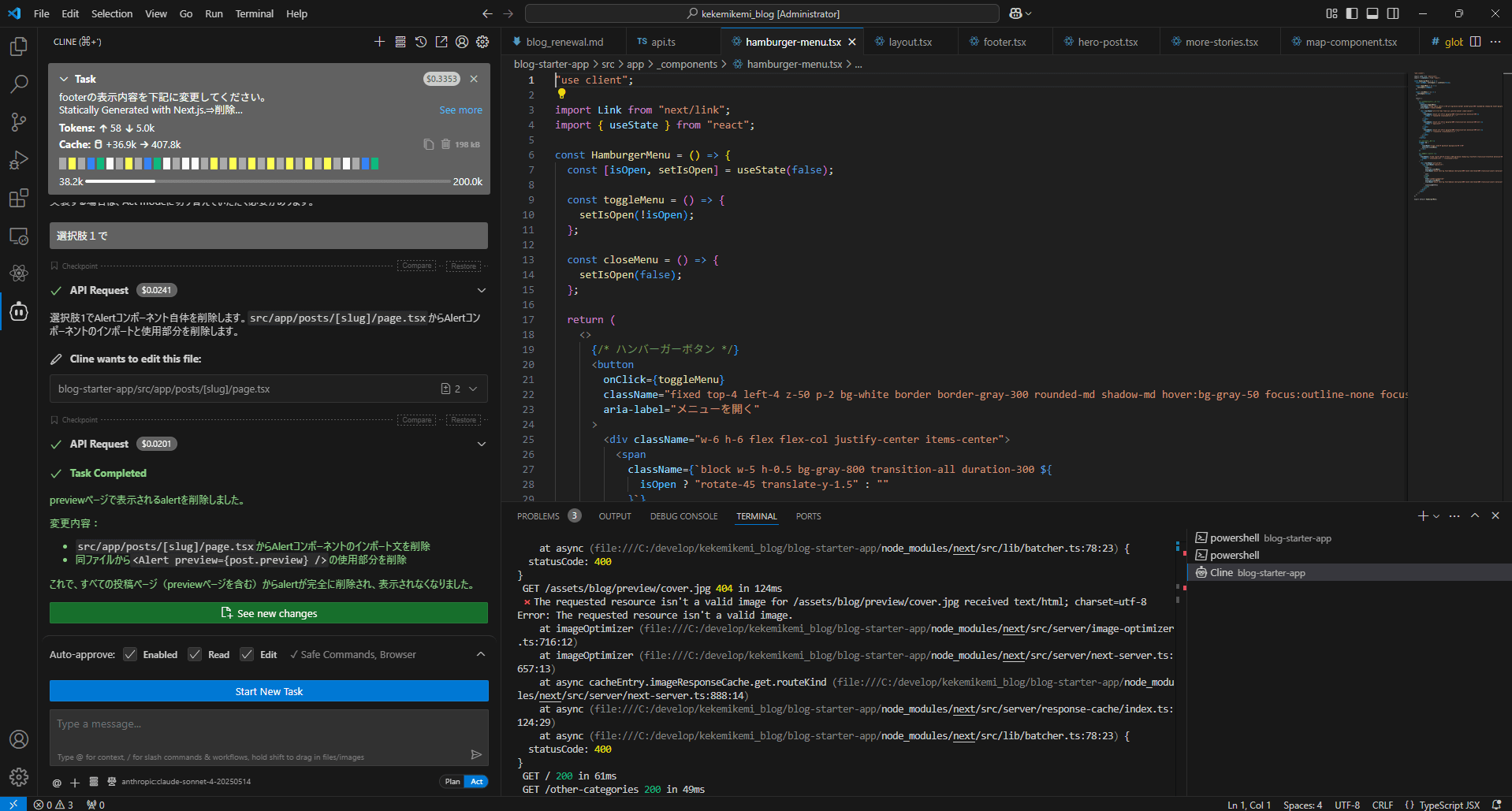The width and height of the screenshot is (1512, 811).
Task: Open the Extensions view
Action: tap(19, 198)
